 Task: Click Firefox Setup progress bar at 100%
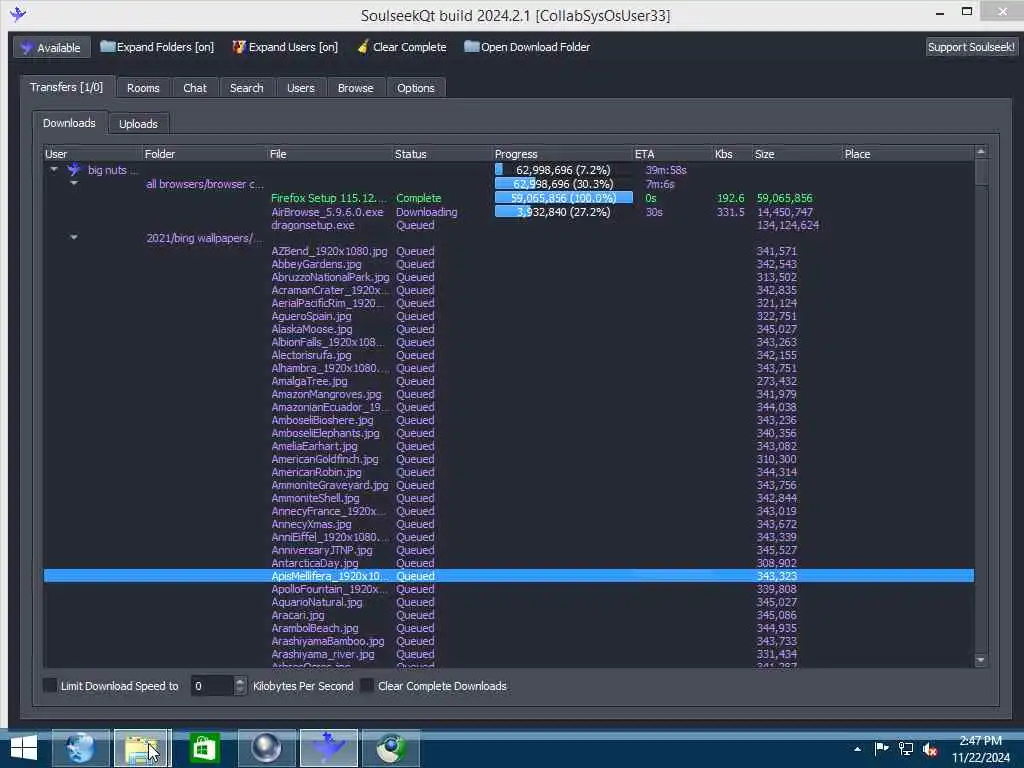(564, 198)
